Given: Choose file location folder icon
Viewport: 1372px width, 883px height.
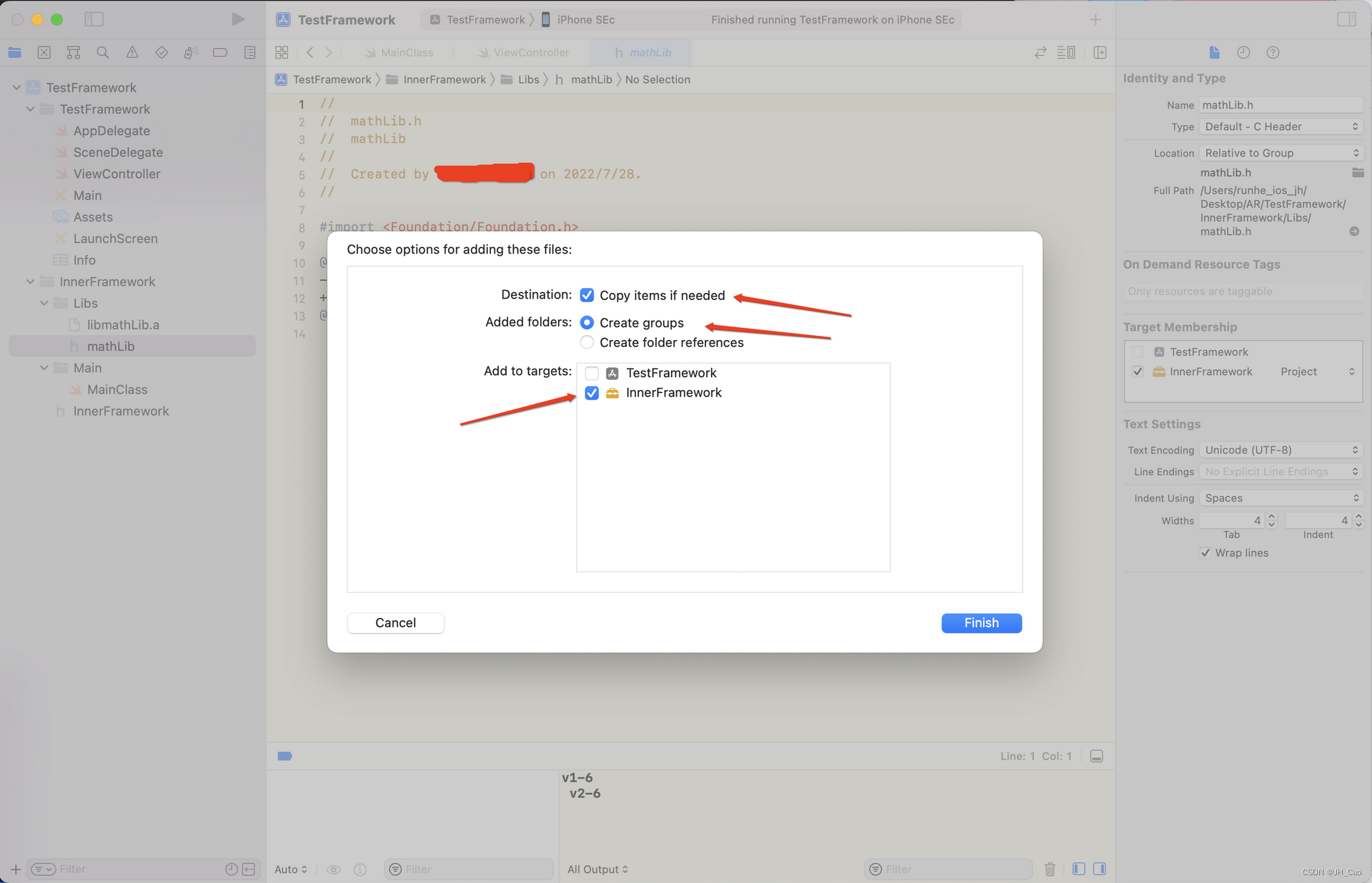Looking at the screenshot, I should (1358, 173).
